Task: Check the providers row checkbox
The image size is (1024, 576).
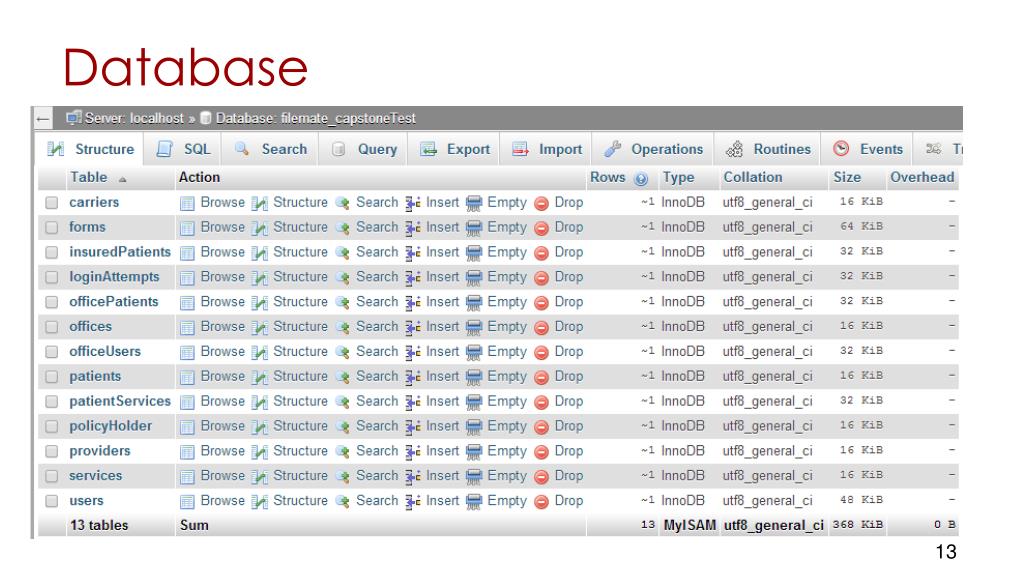Action: [52, 451]
